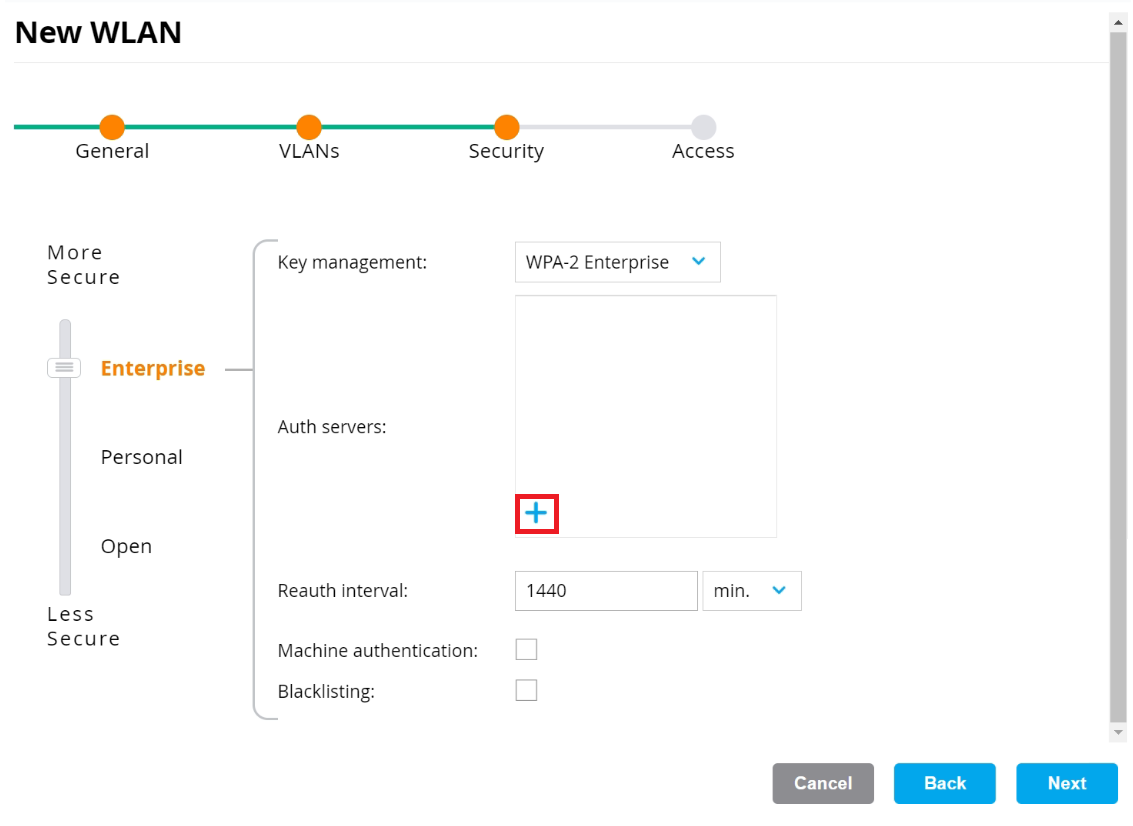
Task: Click inside the Auth servers list box
Action: 645,400
